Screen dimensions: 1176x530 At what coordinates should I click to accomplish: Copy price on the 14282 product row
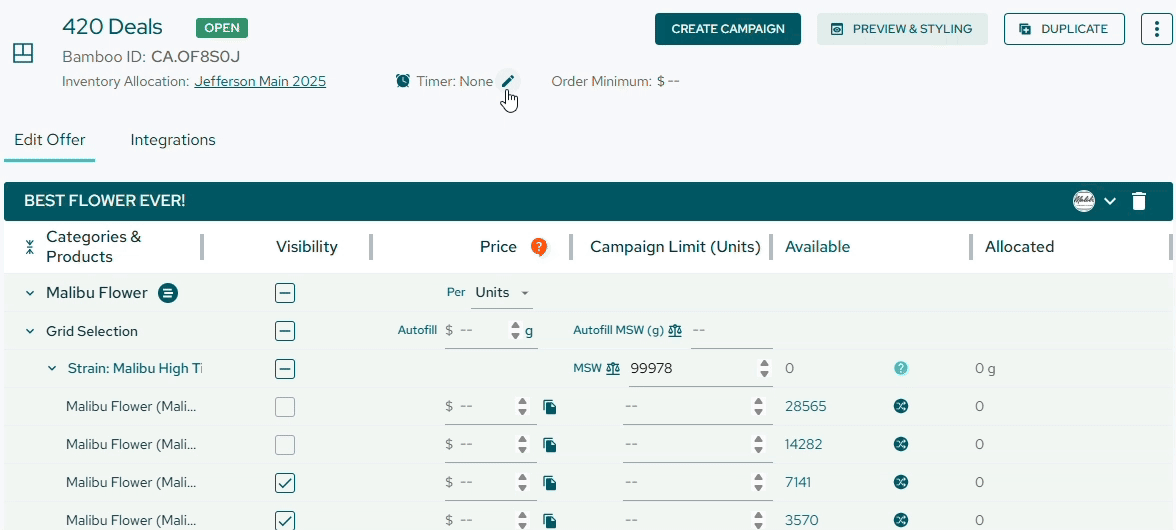coord(550,445)
